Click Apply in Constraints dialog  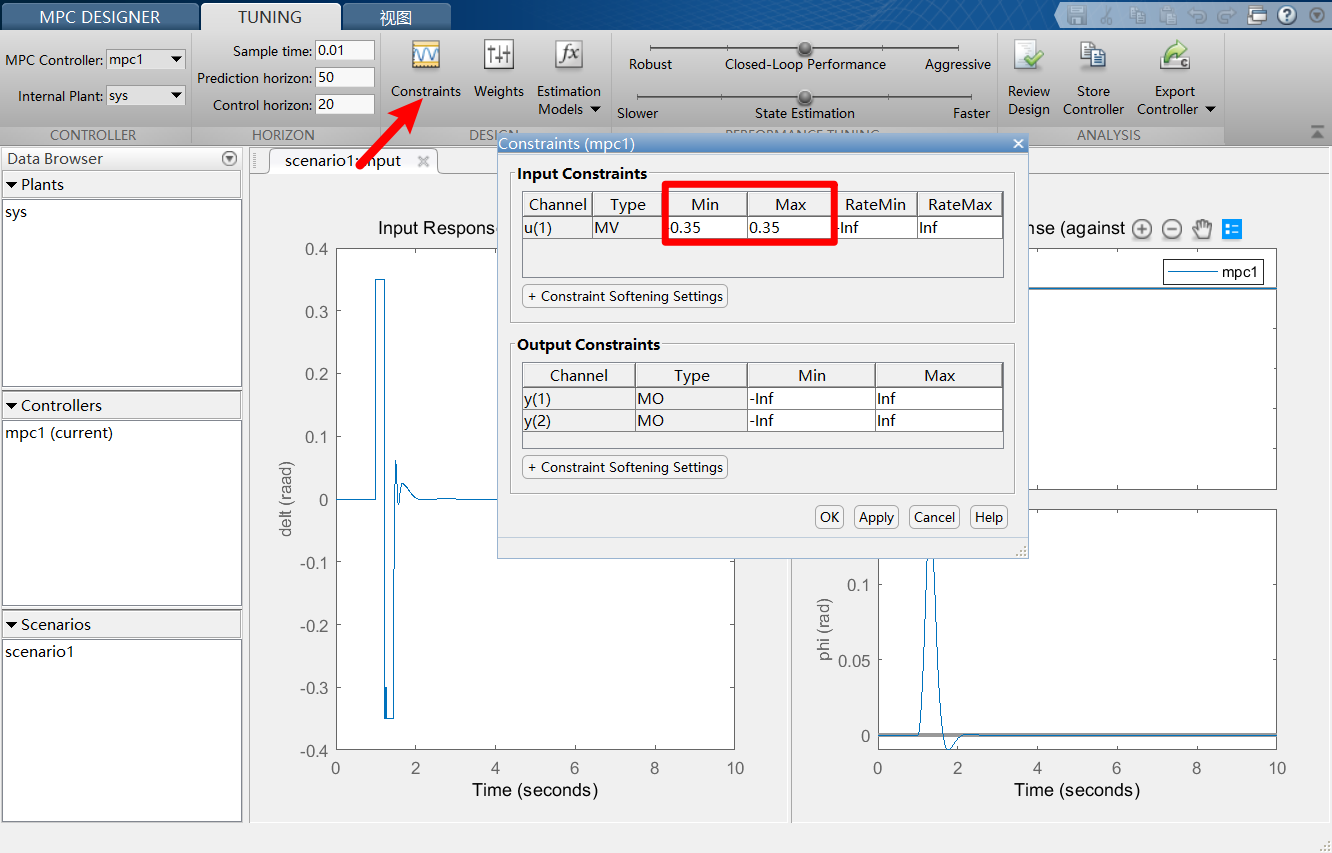pos(876,517)
